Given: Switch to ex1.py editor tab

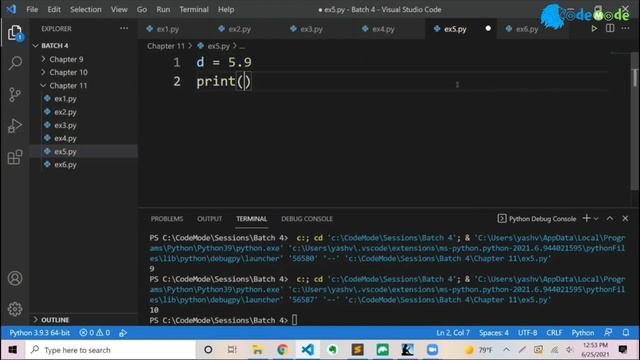Looking at the screenshot, I should click(x=167, y=29).
